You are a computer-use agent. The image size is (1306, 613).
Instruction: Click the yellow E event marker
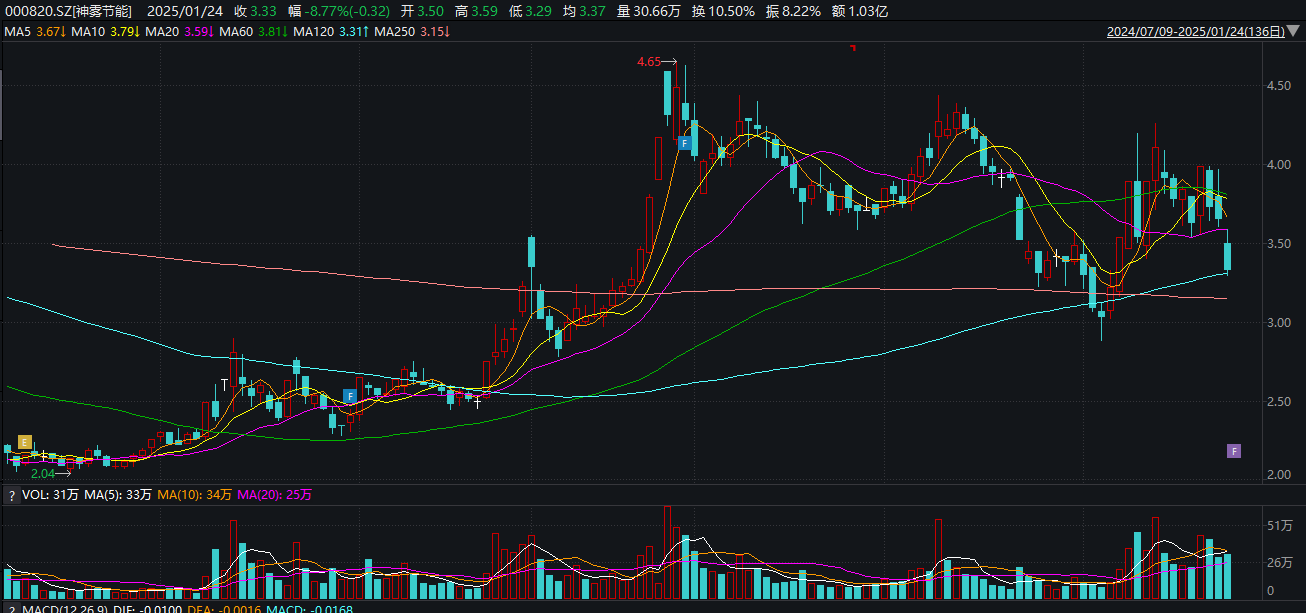click(x=25, y=442)
